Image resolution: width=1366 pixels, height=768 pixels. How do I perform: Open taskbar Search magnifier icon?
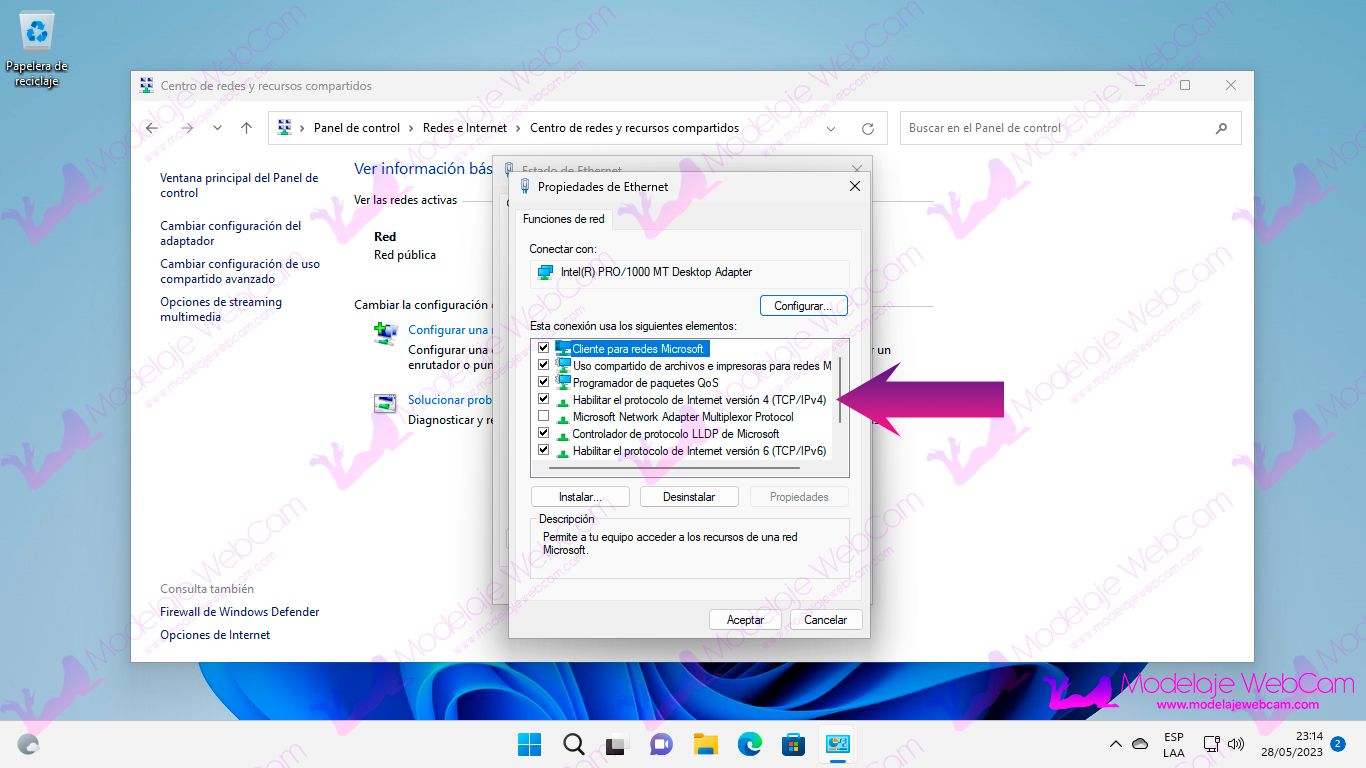coord(573,744)
